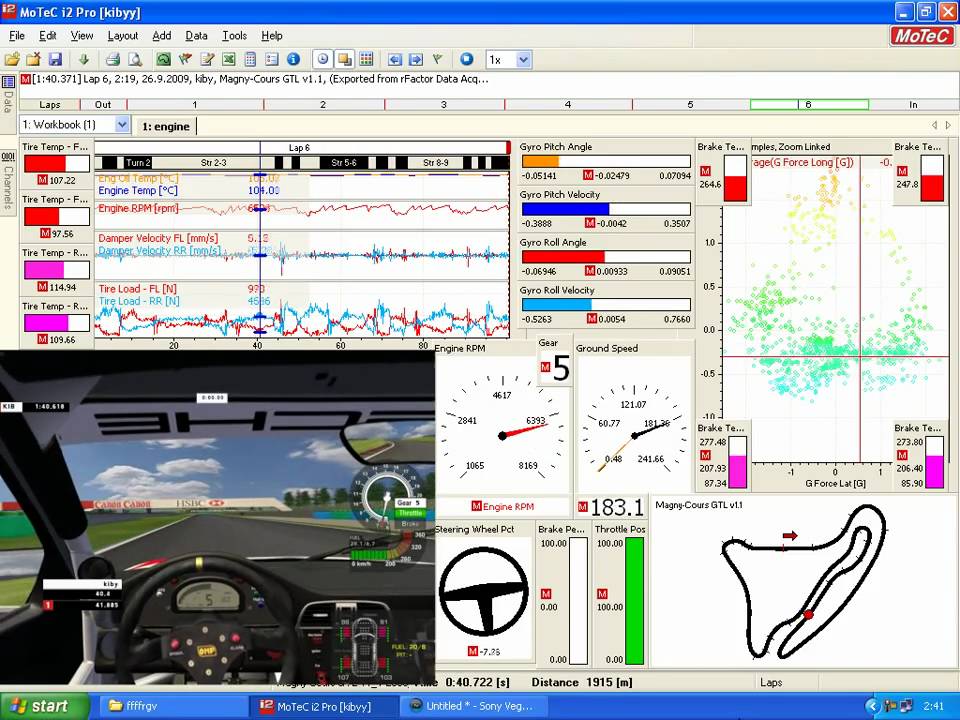Viewport: 960px width, 720px height.
Task: Select the engine worksheet tab
Action: [x=165, y=126]
